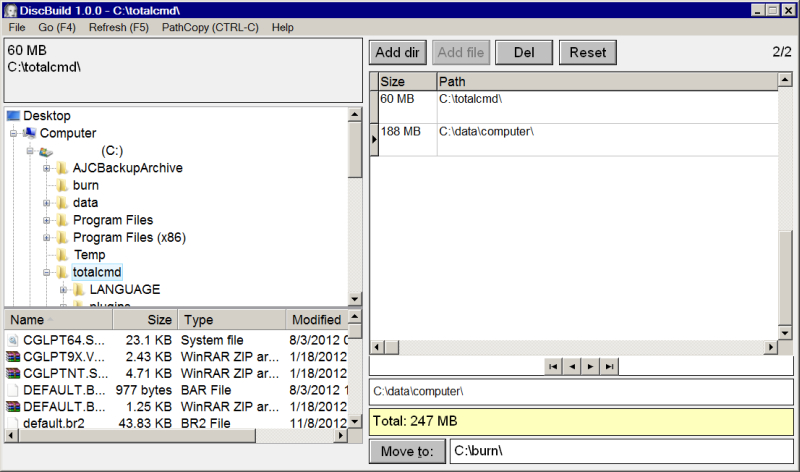The image size is (800, 472).
Task: Select the Computer icon in tree
Action: coord(30,133)
